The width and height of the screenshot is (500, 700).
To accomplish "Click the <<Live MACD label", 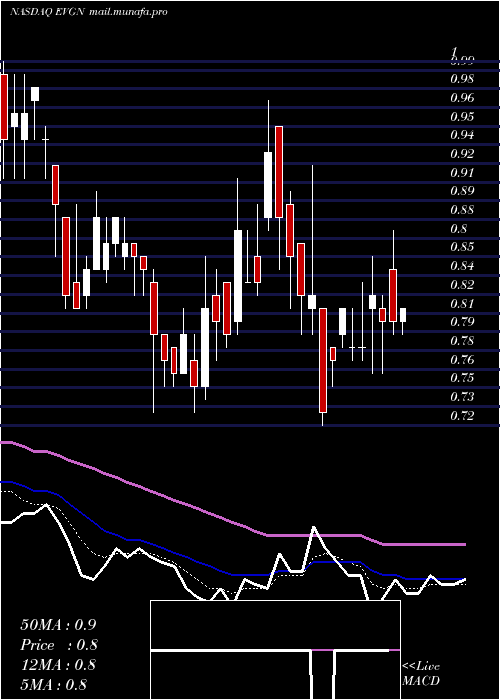I will point(421,674).
